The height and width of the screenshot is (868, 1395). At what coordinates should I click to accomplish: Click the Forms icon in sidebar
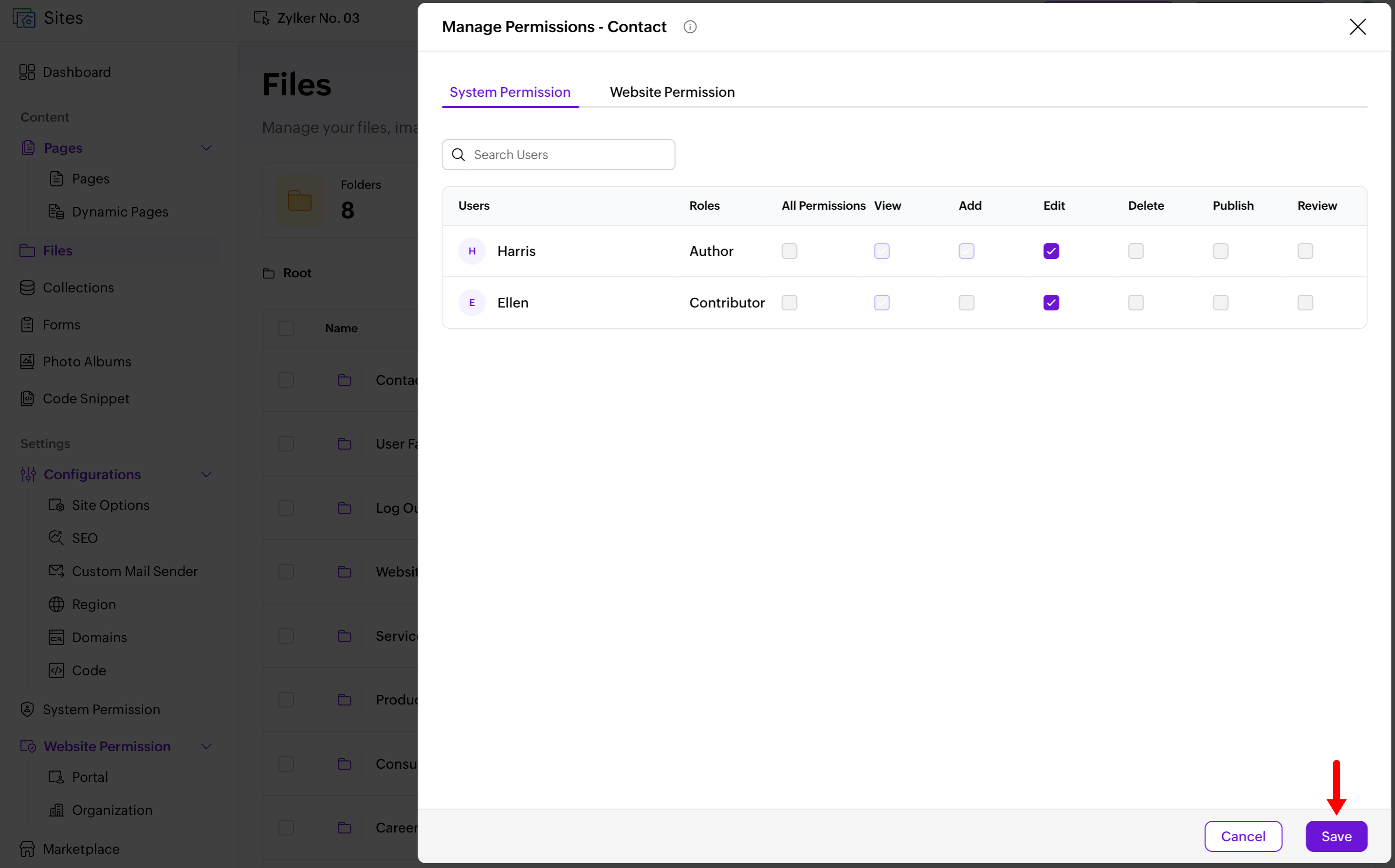coord(27,325)
